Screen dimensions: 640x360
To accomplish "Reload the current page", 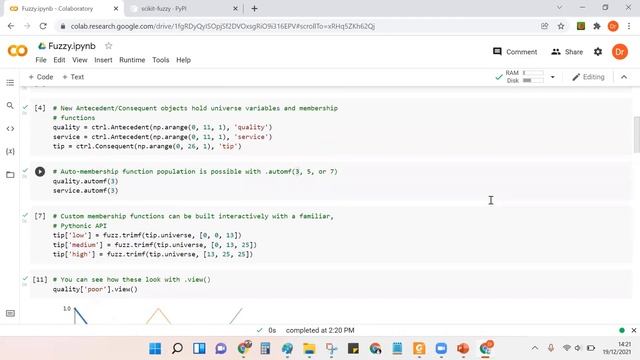I will click(x=43, y=26).
